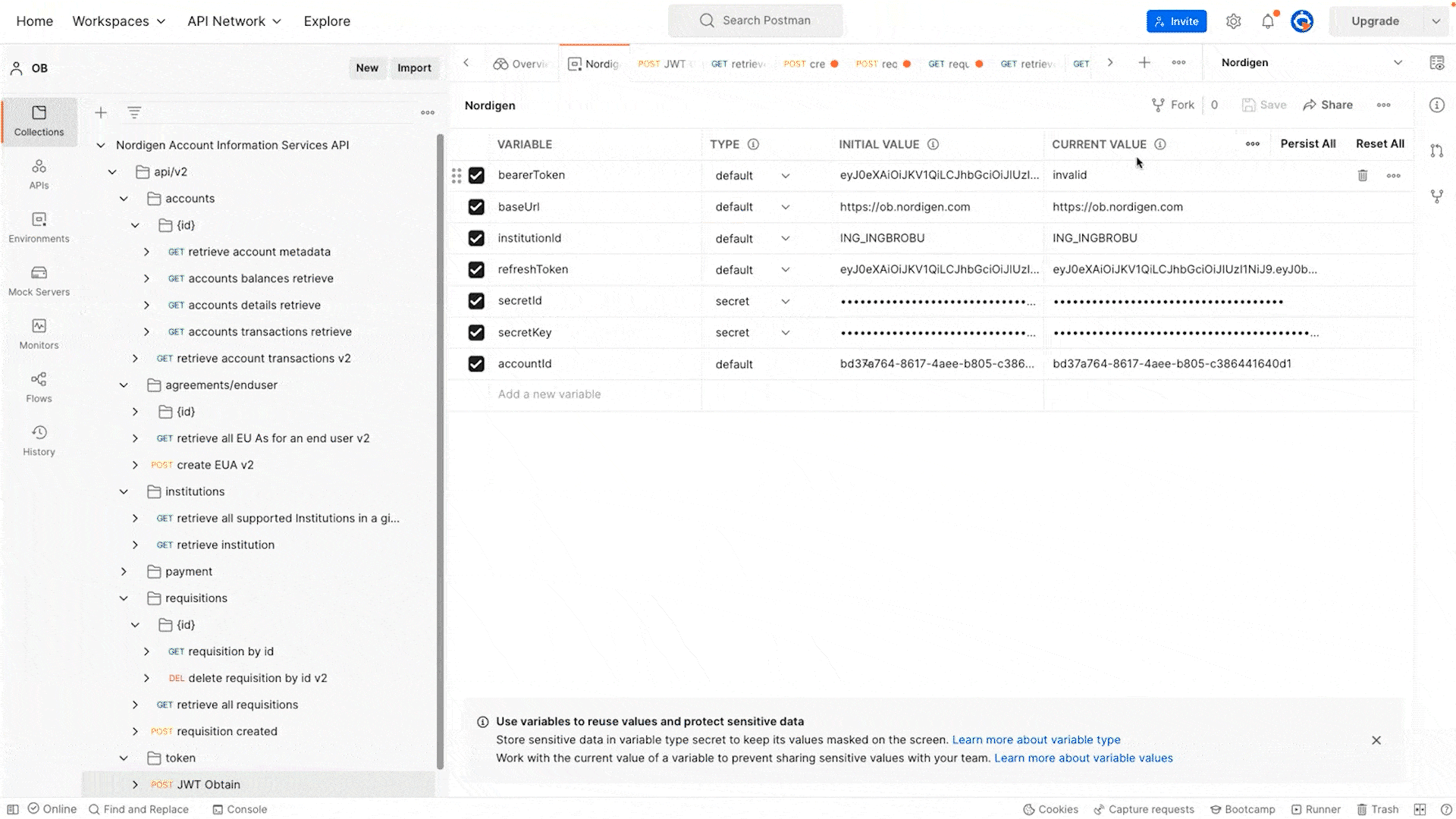Open the Mock Servers sidebar panel
Viewport: 1456px width, 819px height.
(39, 280)
